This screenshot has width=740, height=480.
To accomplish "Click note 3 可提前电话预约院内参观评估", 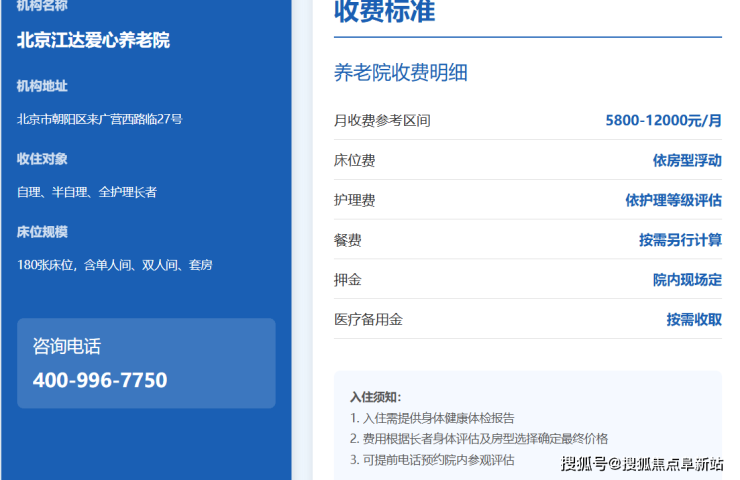I will [432, 460].
